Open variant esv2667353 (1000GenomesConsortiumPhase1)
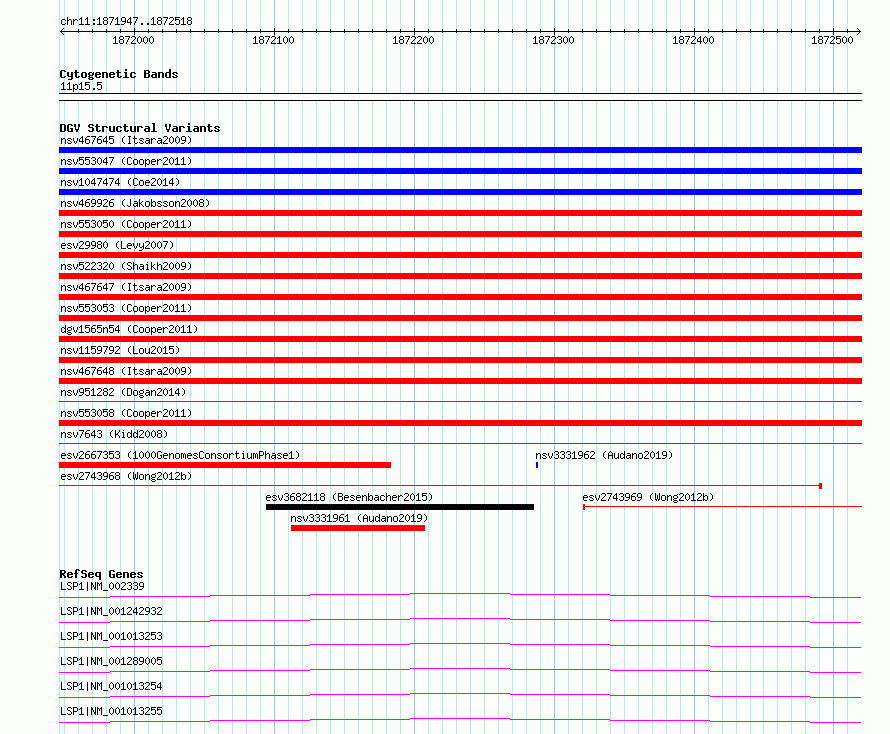890x734 pixels. tap(180, 455)
